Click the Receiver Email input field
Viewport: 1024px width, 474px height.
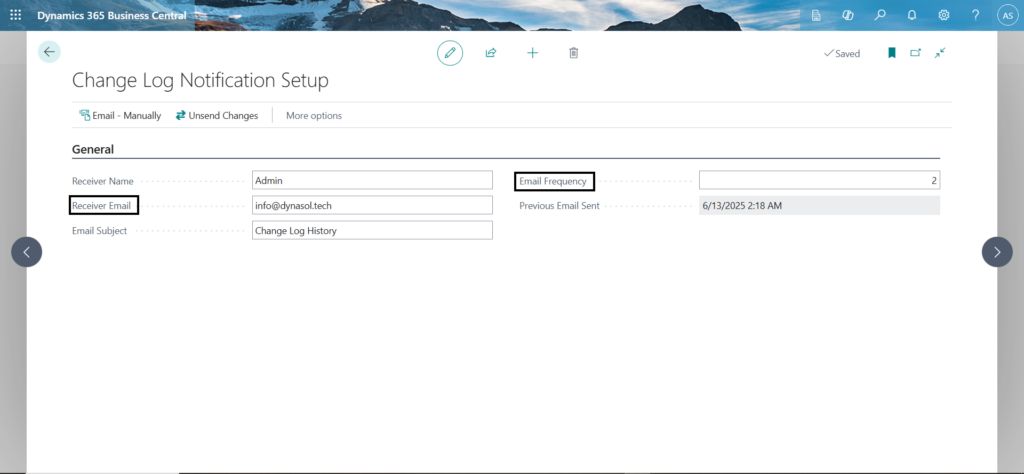[372, 205]
